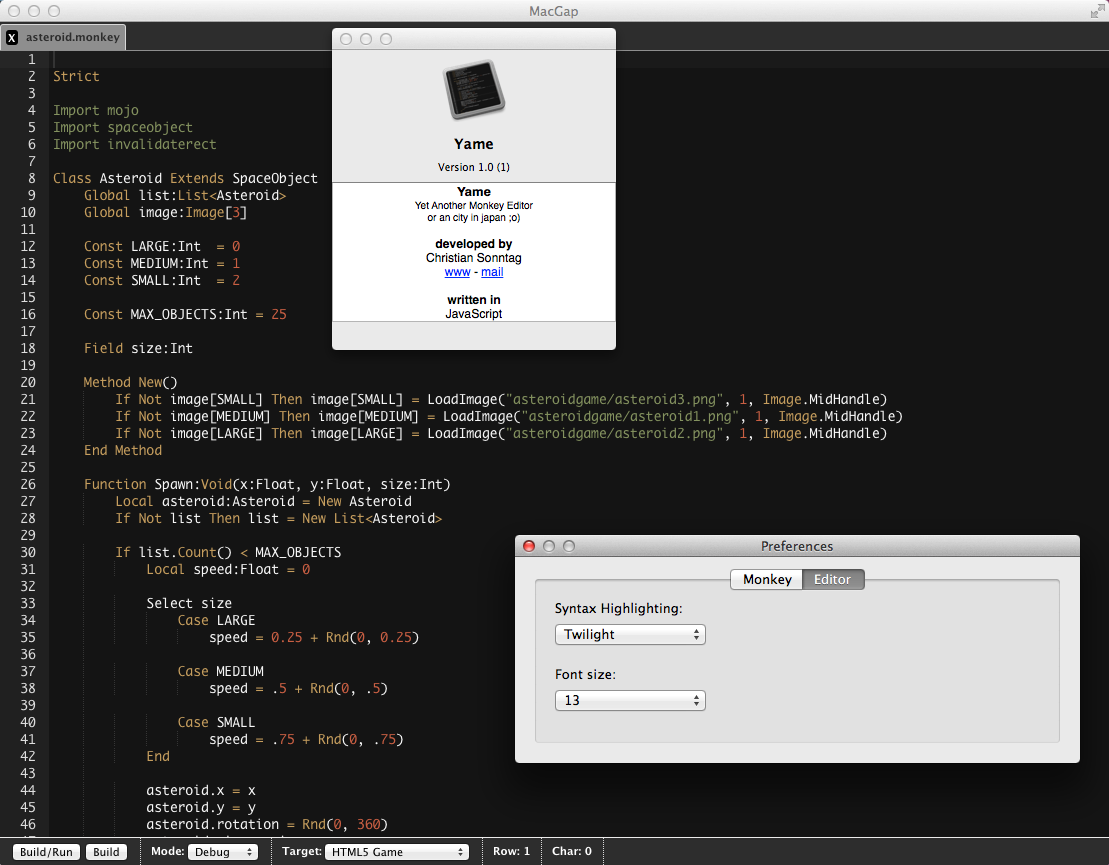The height and width of the screenshot is (865, 1109).
Task: Close the Preferences window with the red button
Action: [x=529, y=546]
